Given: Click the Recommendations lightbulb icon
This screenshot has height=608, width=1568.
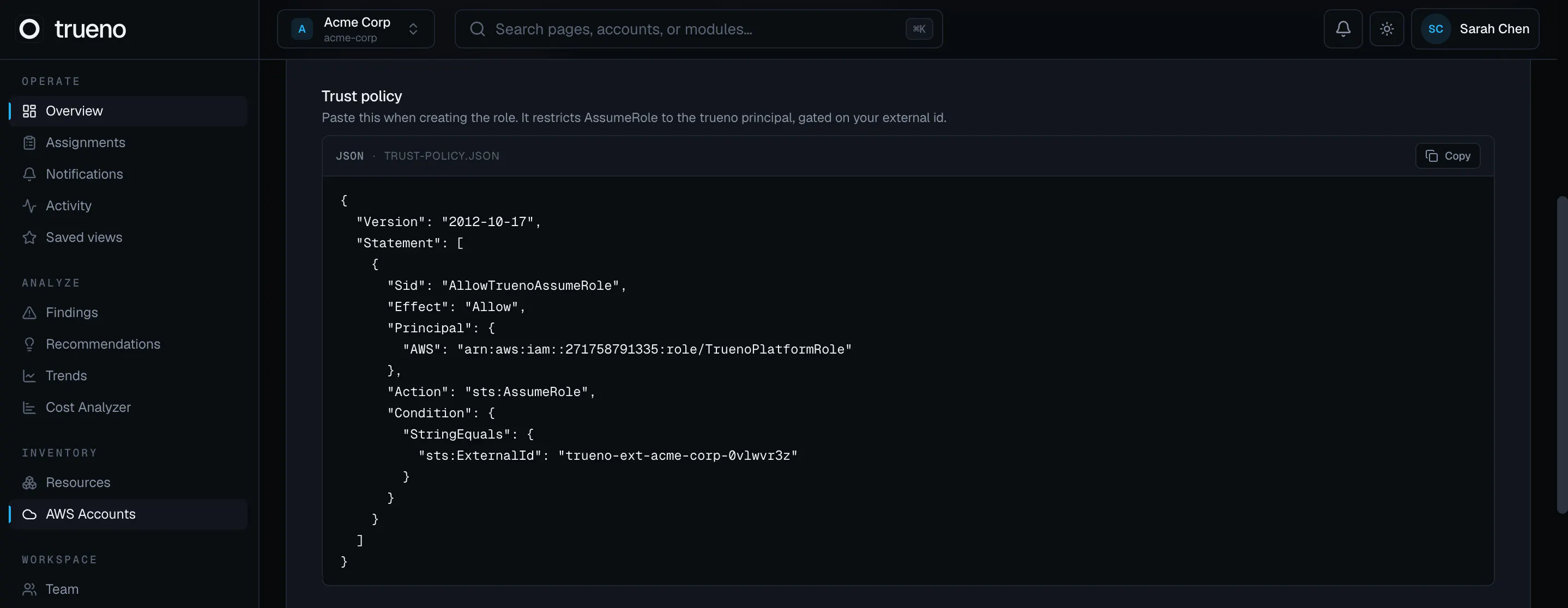Looking at the screenshot, I should 29,344.
